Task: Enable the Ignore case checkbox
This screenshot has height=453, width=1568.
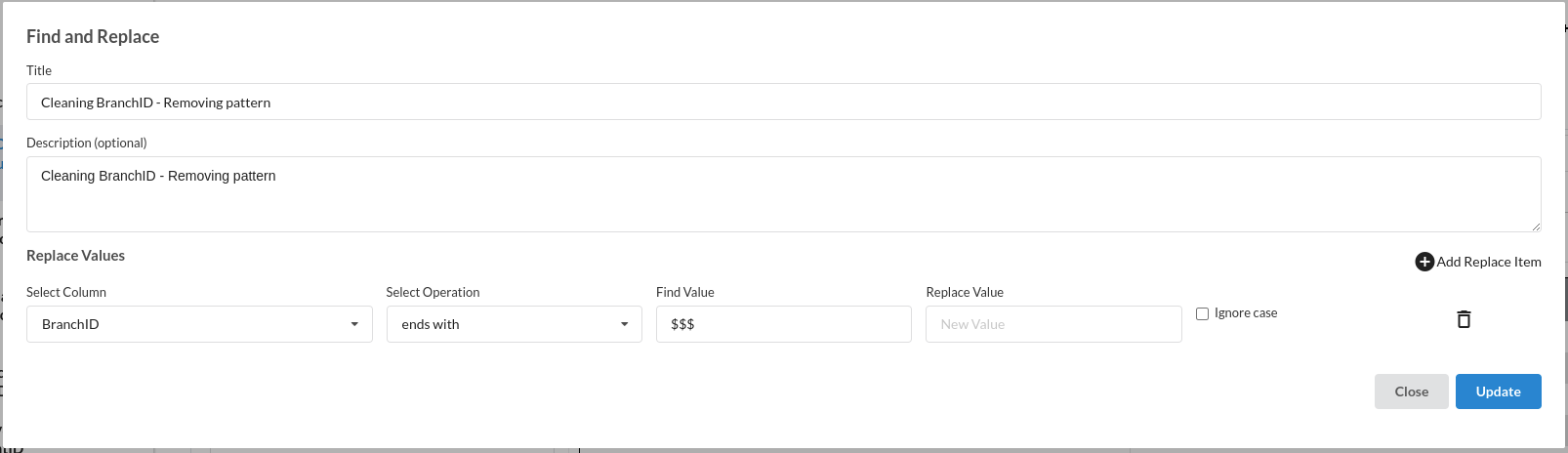Action: (x=1202, y=313)
